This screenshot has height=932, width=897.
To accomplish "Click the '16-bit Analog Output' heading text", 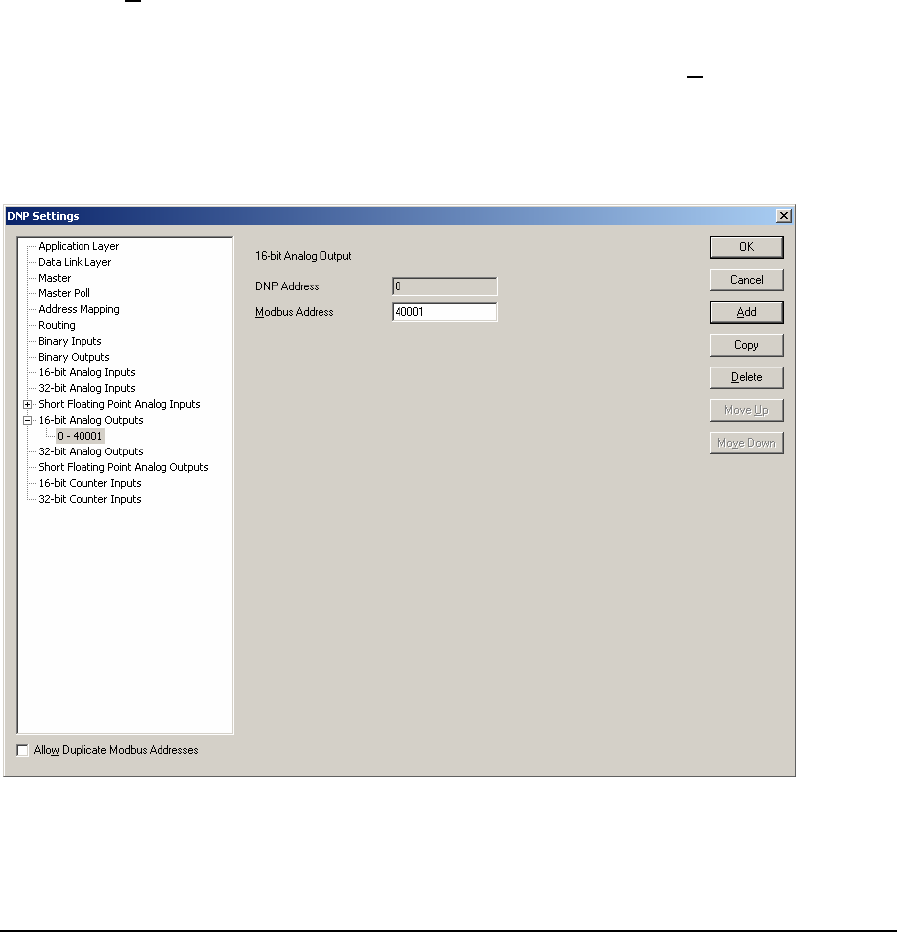I will click(303, 256).
